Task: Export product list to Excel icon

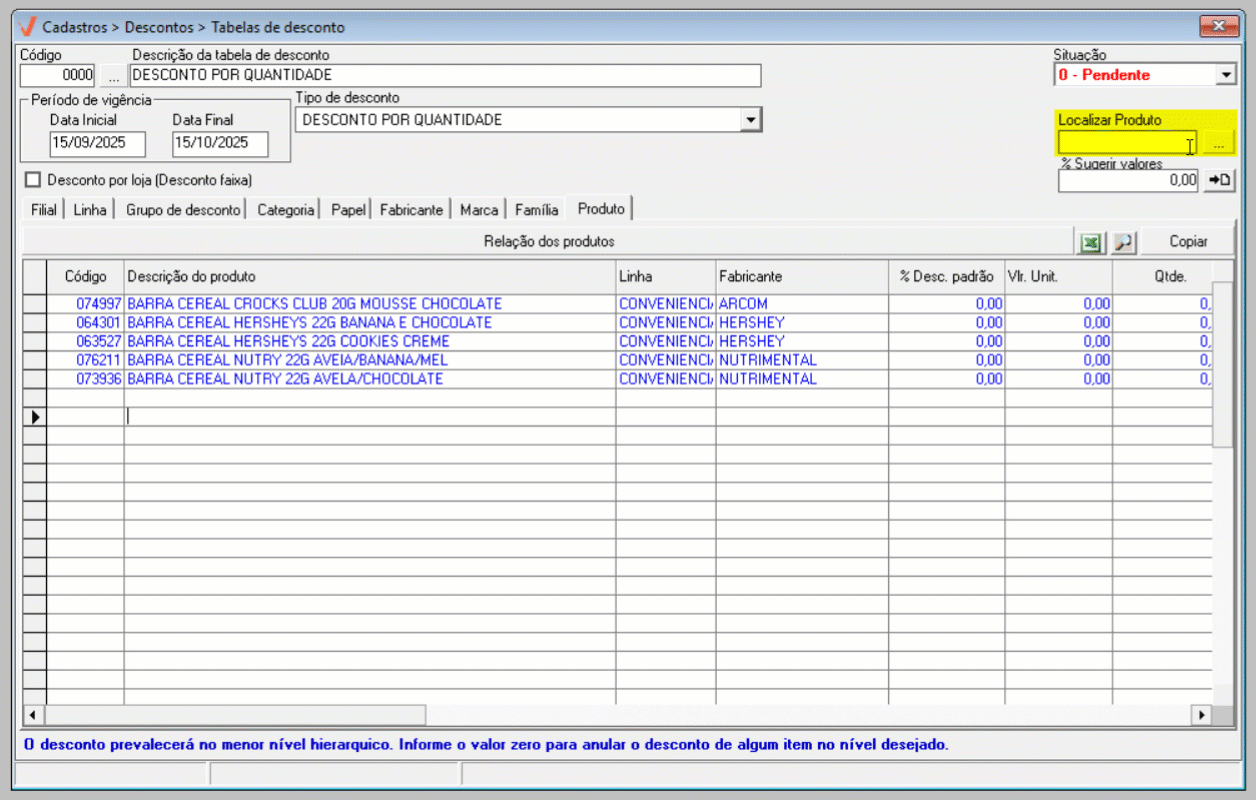Action: [x=1091, y=241]
